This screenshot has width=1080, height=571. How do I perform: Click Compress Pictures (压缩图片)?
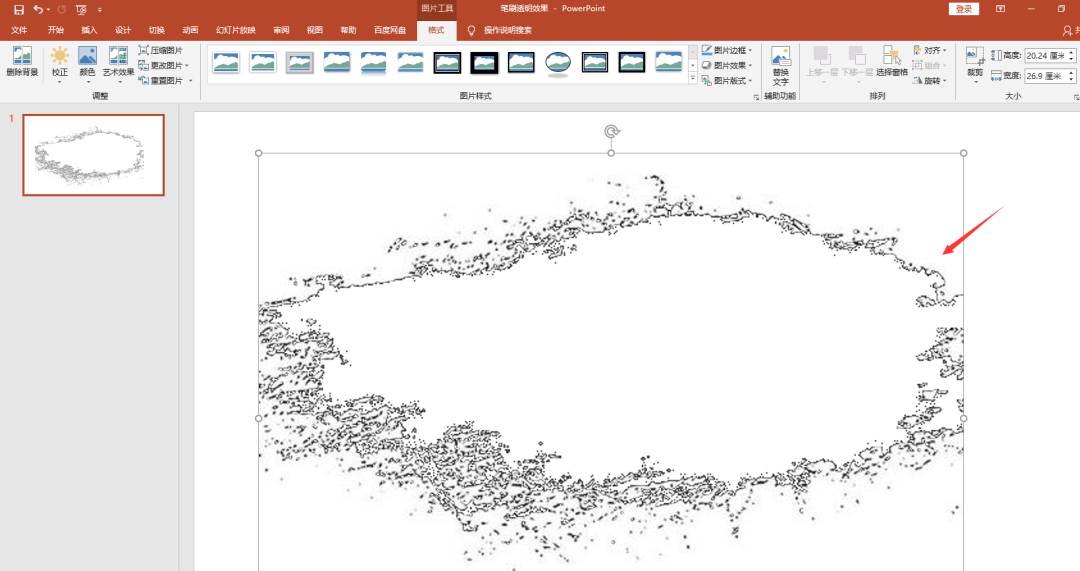[x=160, y=50]
